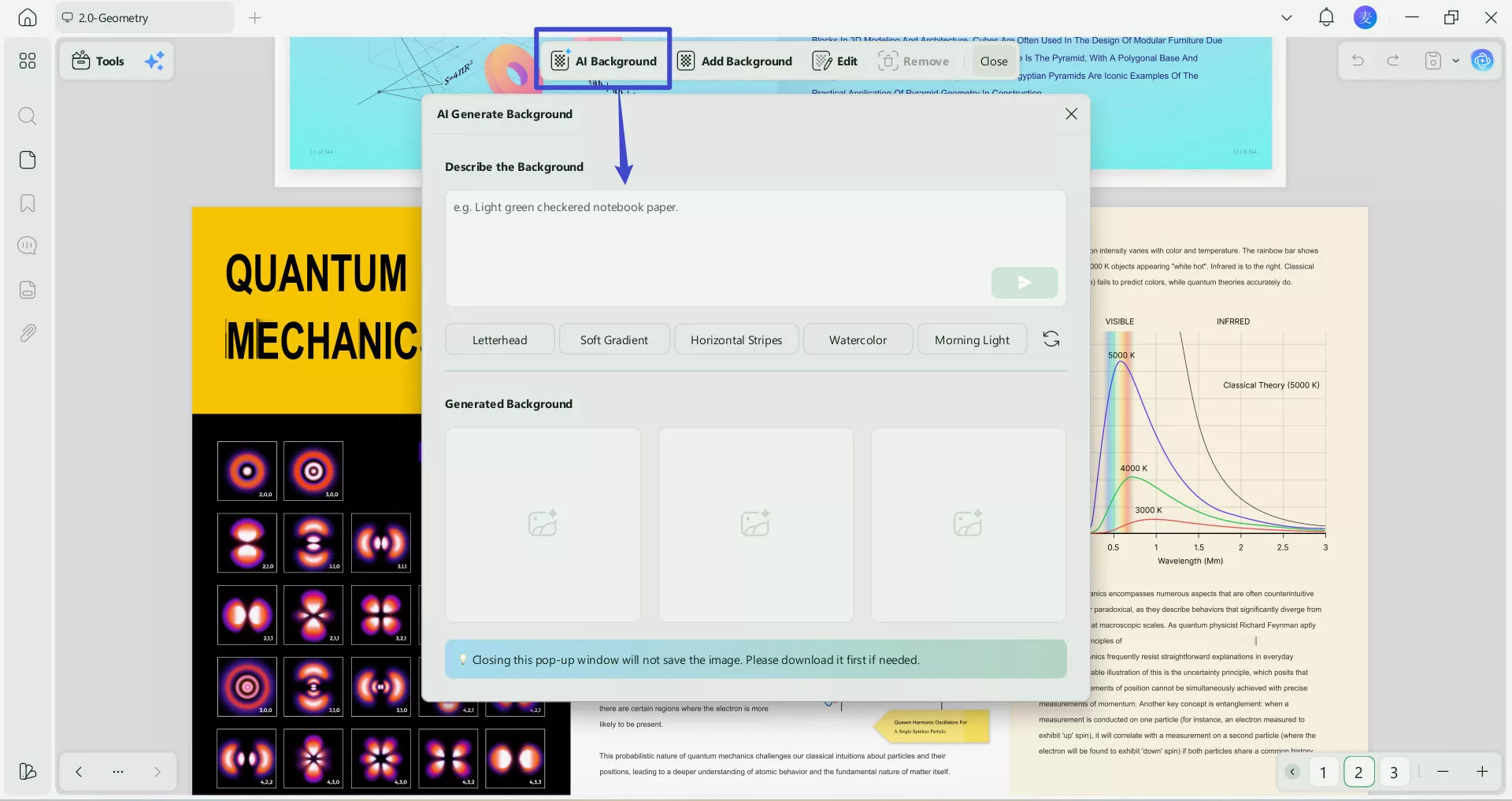Open the page navigation ellipsis
This screenshot has height=801, width=1512.
pyautogui.click(x=118, y=772)
